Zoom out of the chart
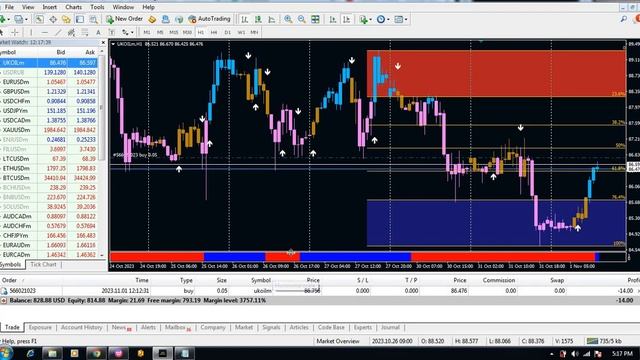640x360 pixels. click(302, 19)
